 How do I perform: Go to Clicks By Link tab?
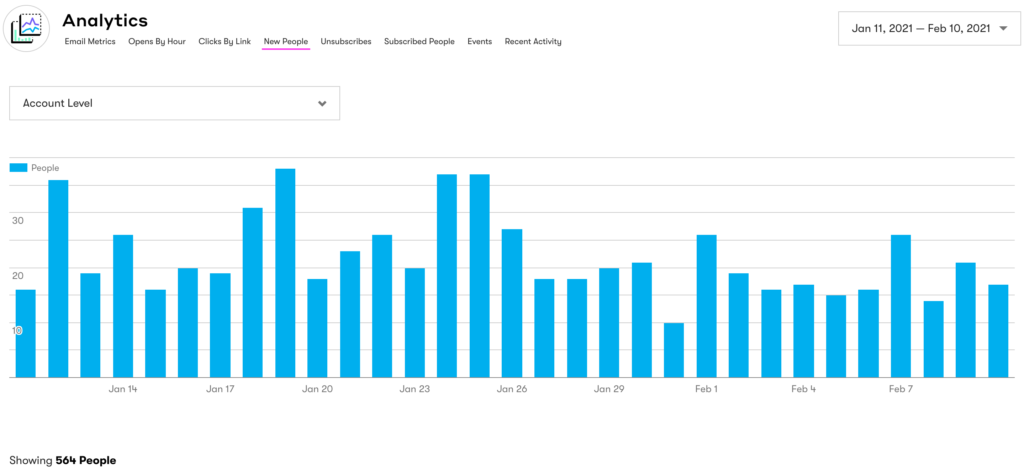[225, 42]
